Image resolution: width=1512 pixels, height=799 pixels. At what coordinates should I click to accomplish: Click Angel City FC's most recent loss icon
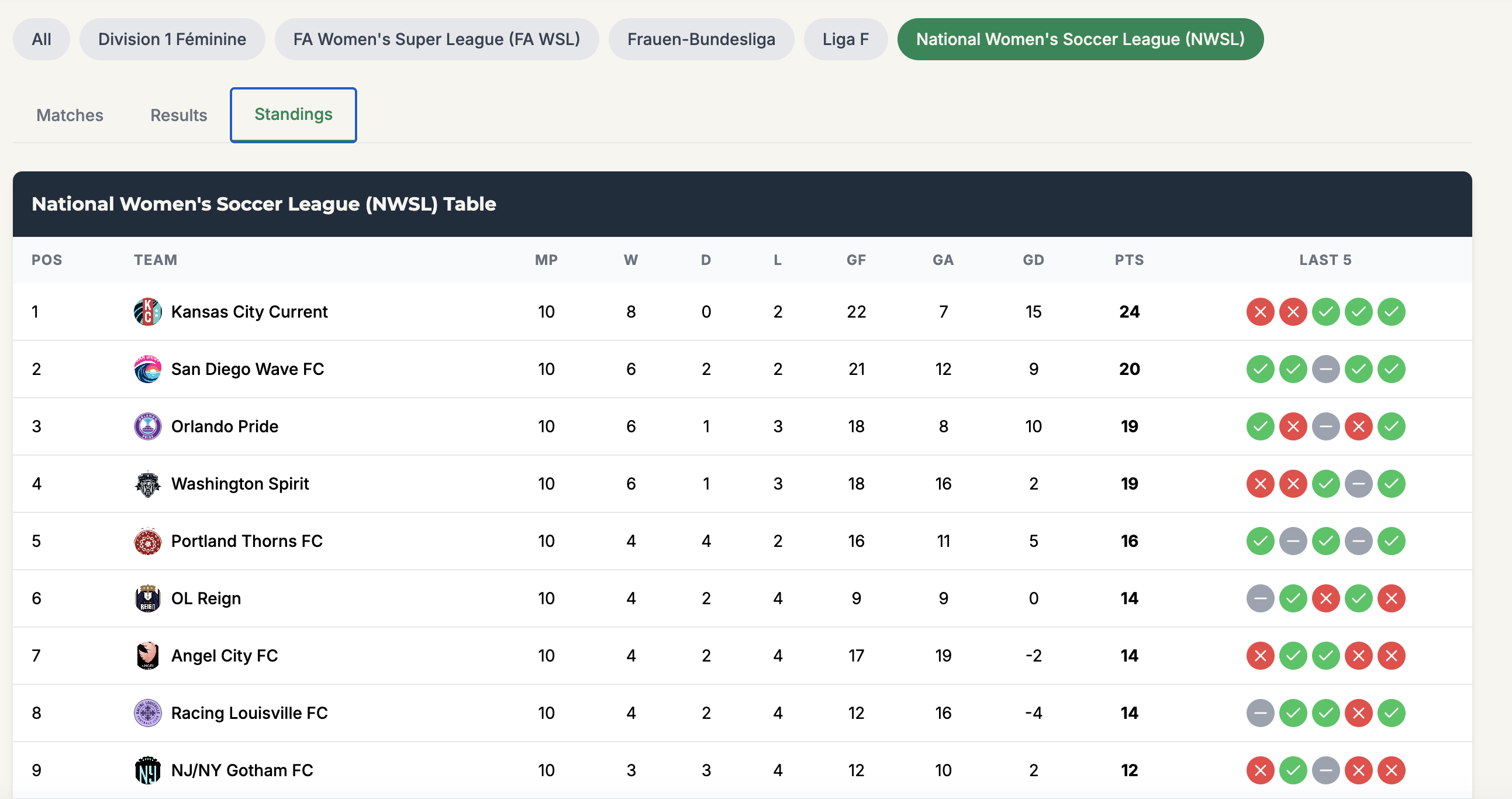click(1392, 656)
